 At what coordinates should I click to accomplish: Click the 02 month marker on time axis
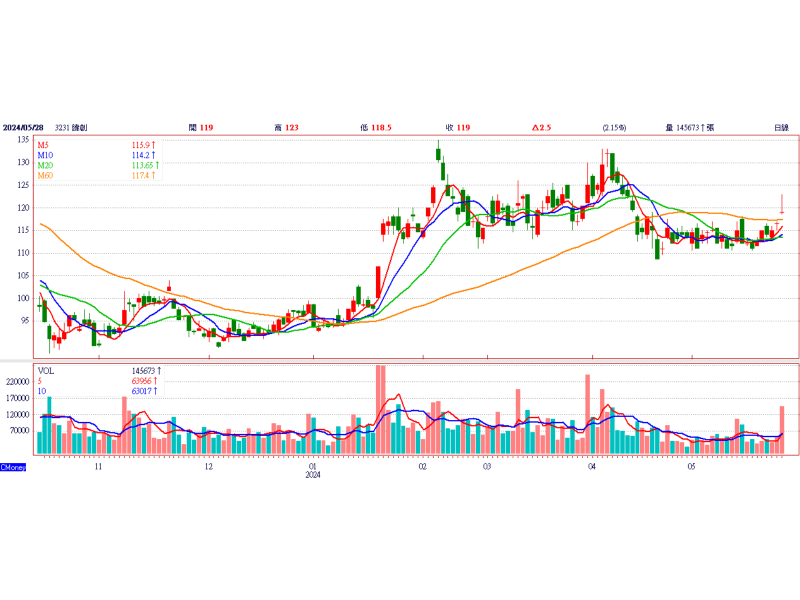tap(422, 467)
